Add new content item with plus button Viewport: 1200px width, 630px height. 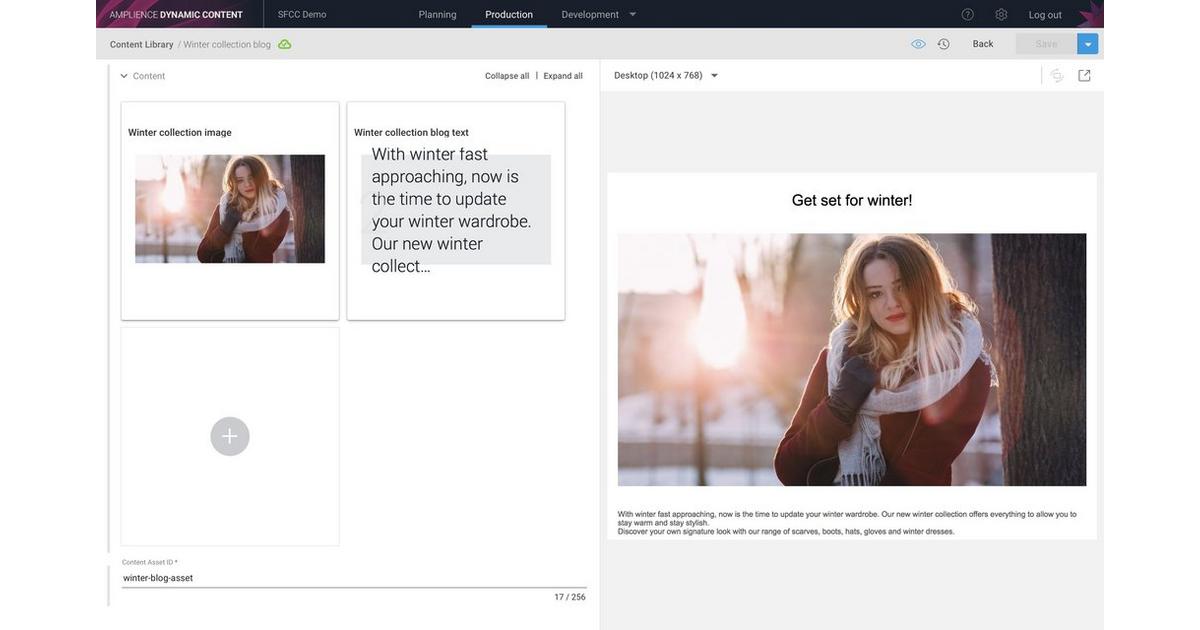pyautogui.click(x=230, y=436)
